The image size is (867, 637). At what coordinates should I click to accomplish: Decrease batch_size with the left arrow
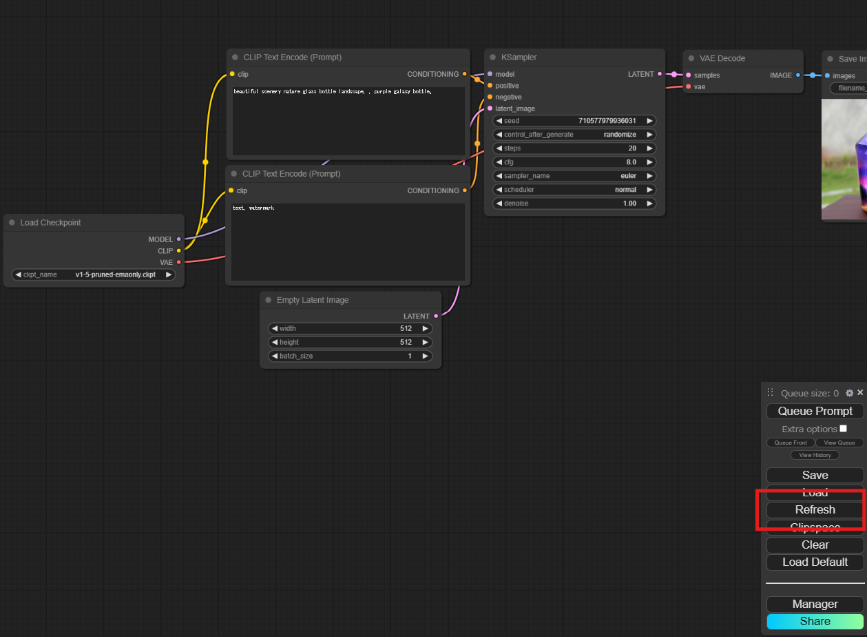(274, 356)
